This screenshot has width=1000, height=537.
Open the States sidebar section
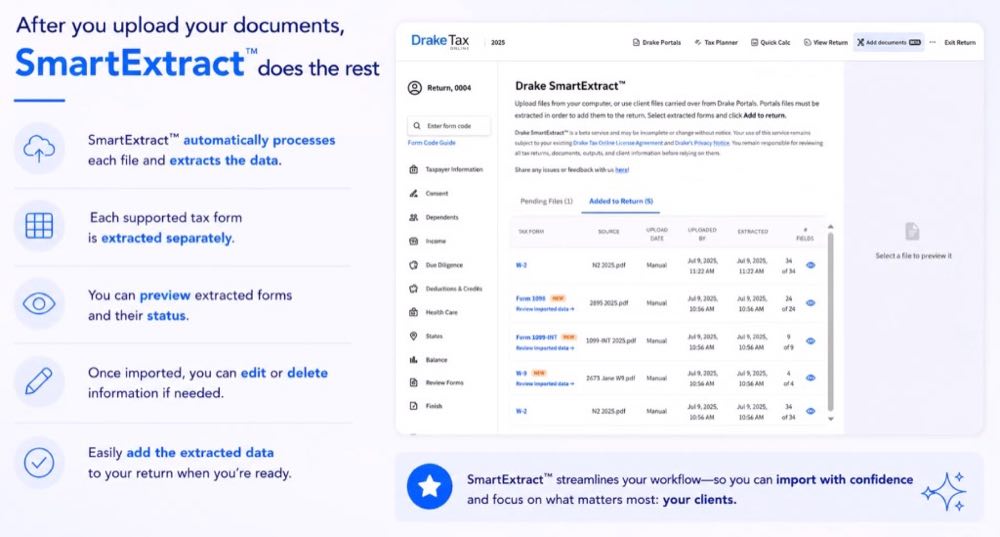[x=425, y=336]
